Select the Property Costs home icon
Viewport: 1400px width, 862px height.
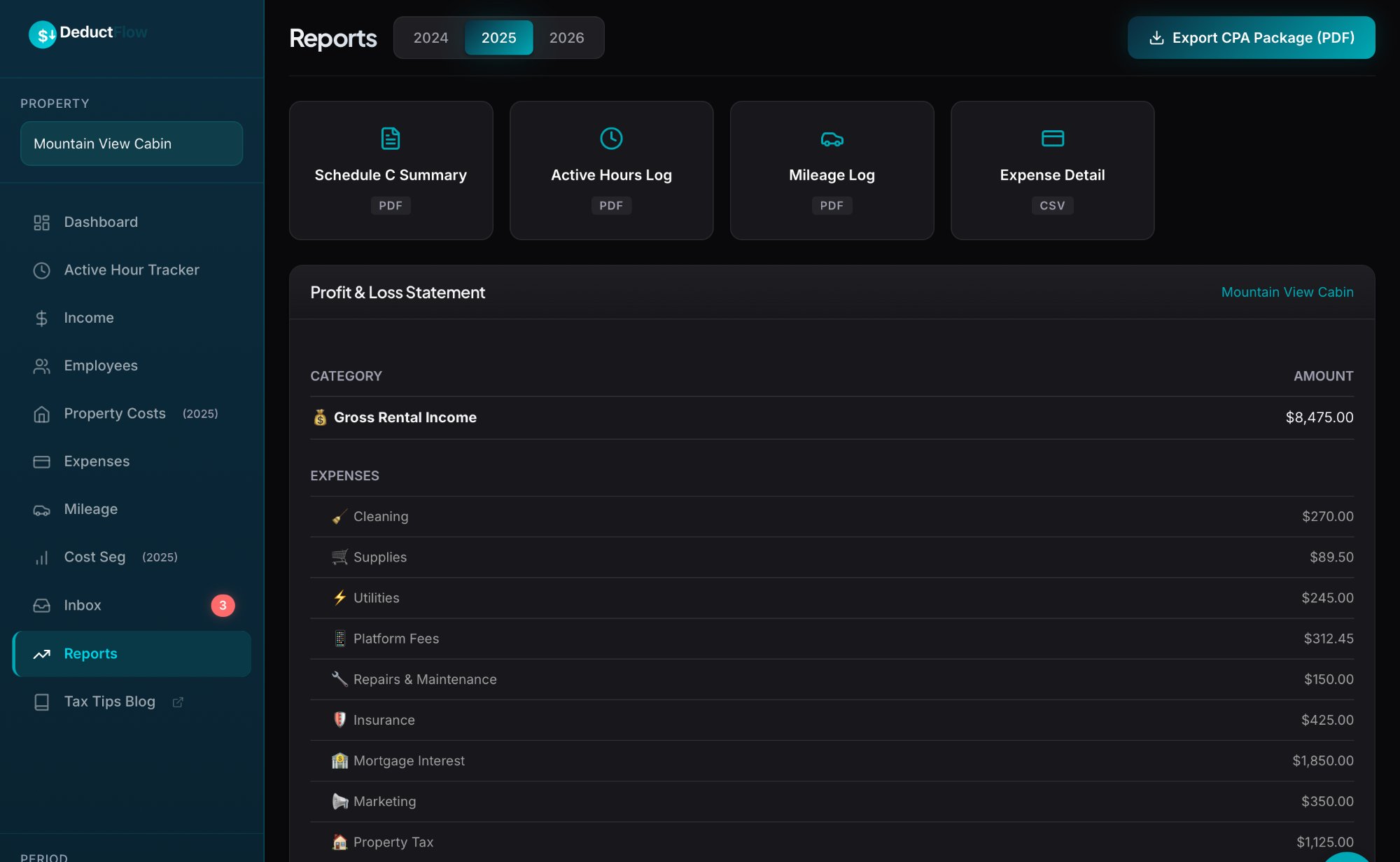[41, 413]
